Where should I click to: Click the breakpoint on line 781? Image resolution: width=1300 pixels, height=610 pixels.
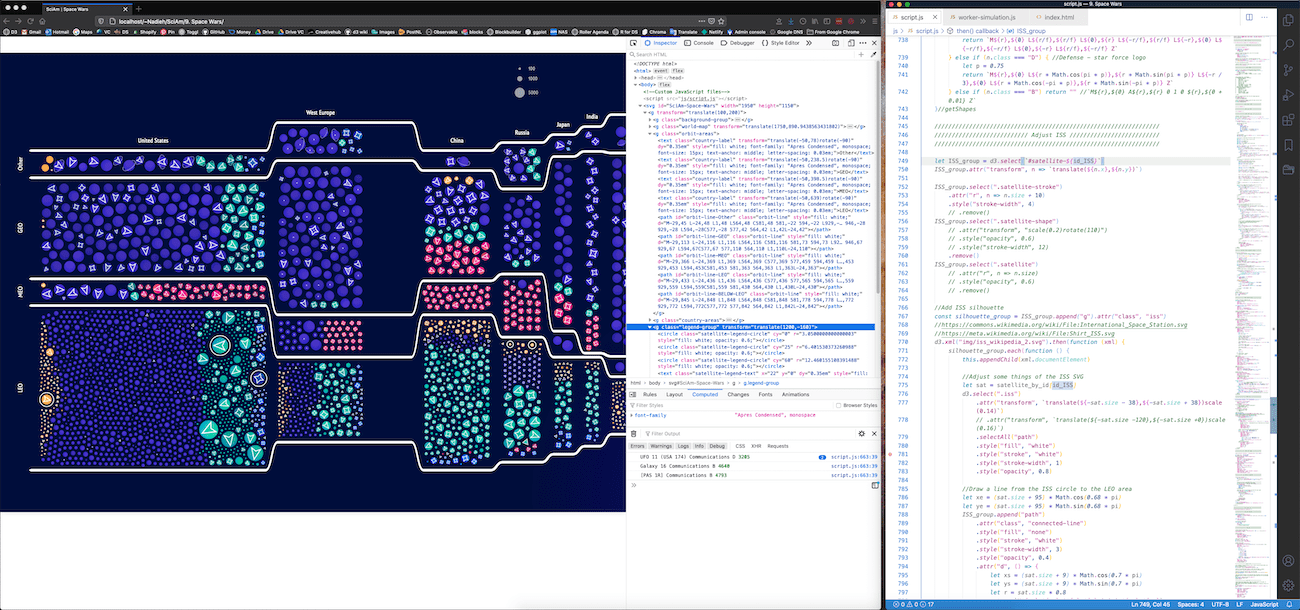(x=889, y=454)
